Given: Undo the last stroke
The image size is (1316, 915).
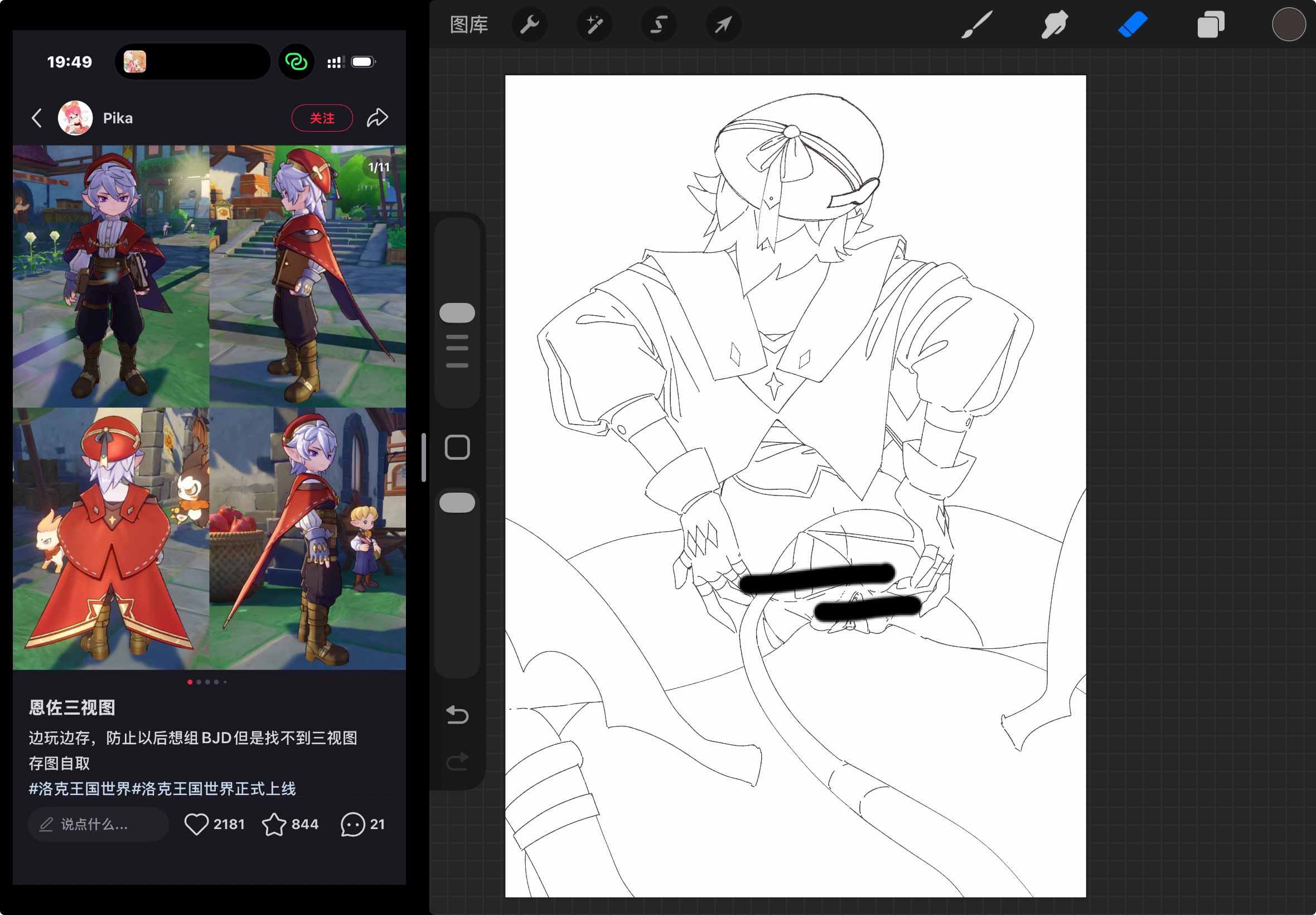Looking at the screenshot, I should [x=457, y=714].
